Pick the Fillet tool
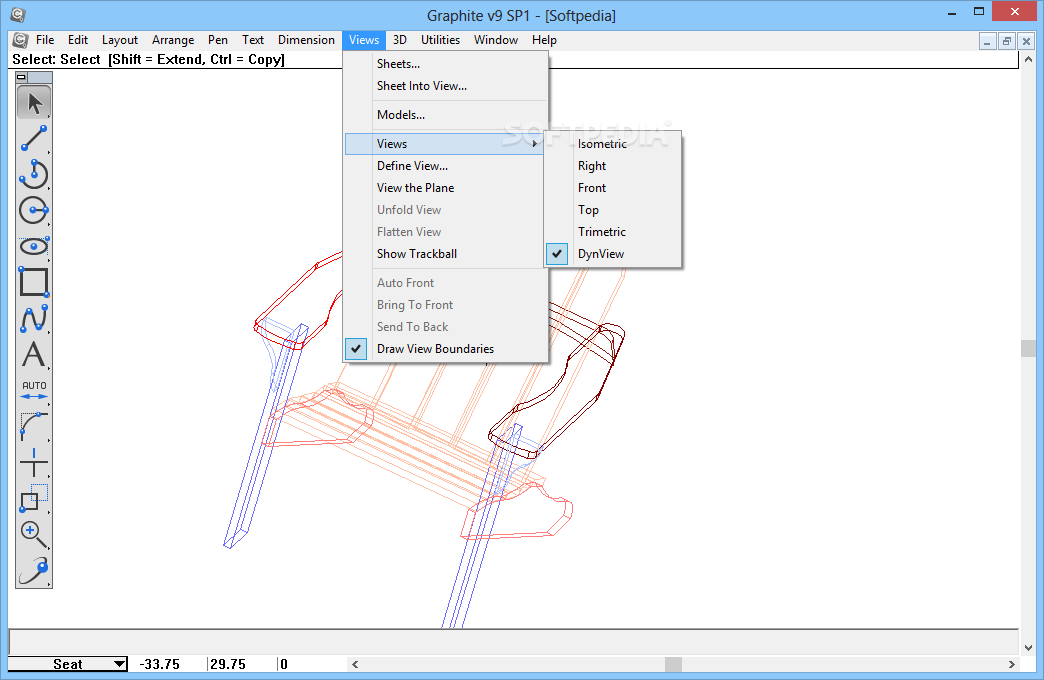Screen dimensions: 1044x680 34,426
